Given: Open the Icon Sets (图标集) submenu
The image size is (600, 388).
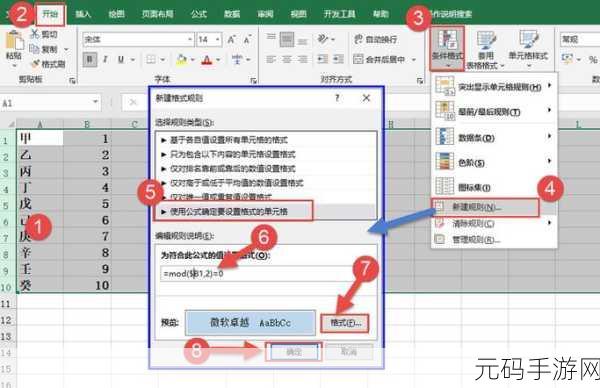Looking at the screenshot, I should click(x=494, y=187).
